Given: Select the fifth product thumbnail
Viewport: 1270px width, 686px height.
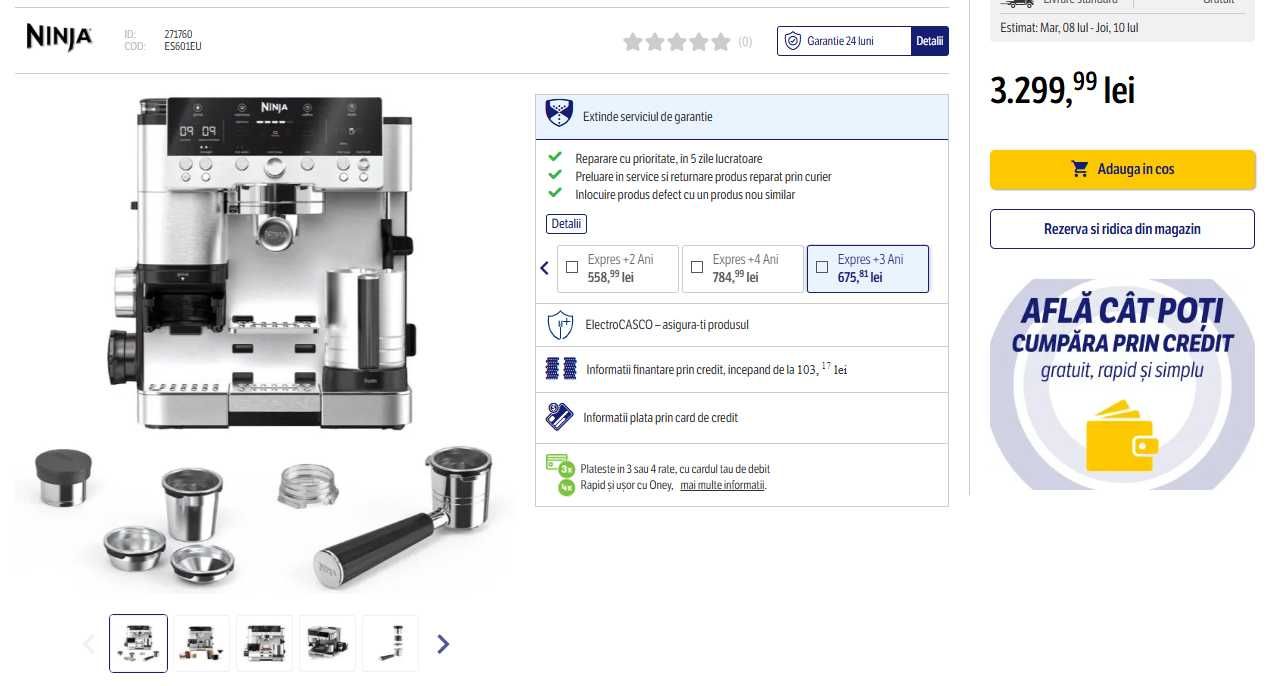Looking at the screenshot, I should pos(390,643).
